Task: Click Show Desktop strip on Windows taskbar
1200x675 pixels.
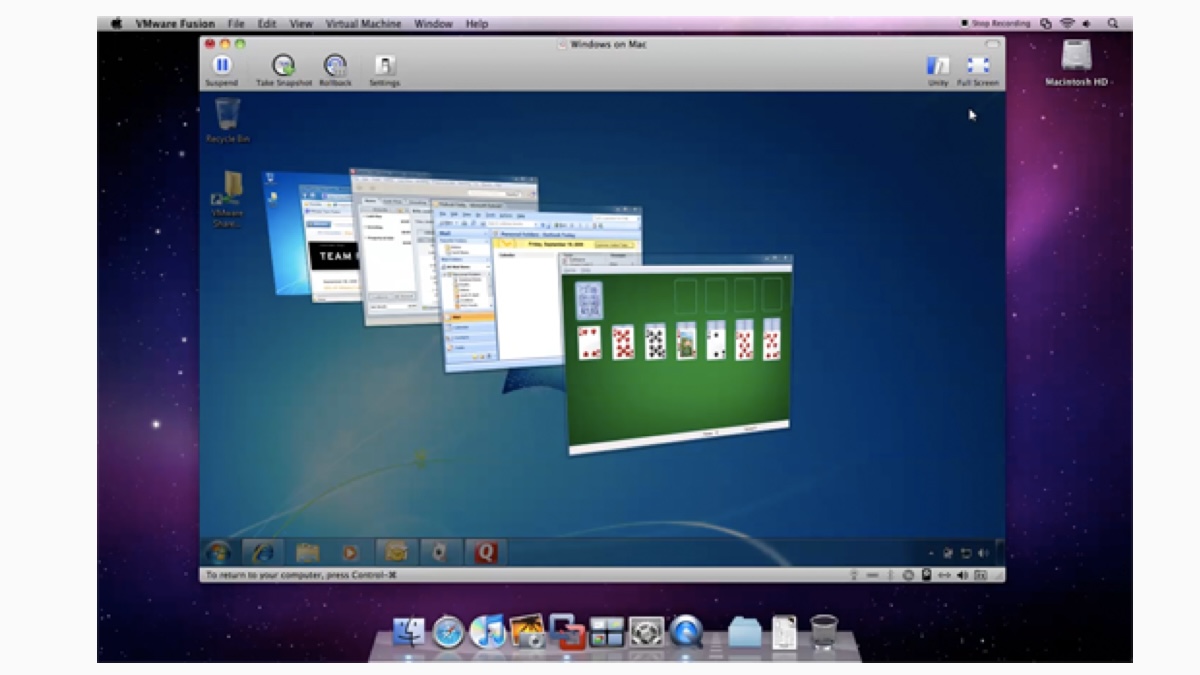Action: pos(999,552)
